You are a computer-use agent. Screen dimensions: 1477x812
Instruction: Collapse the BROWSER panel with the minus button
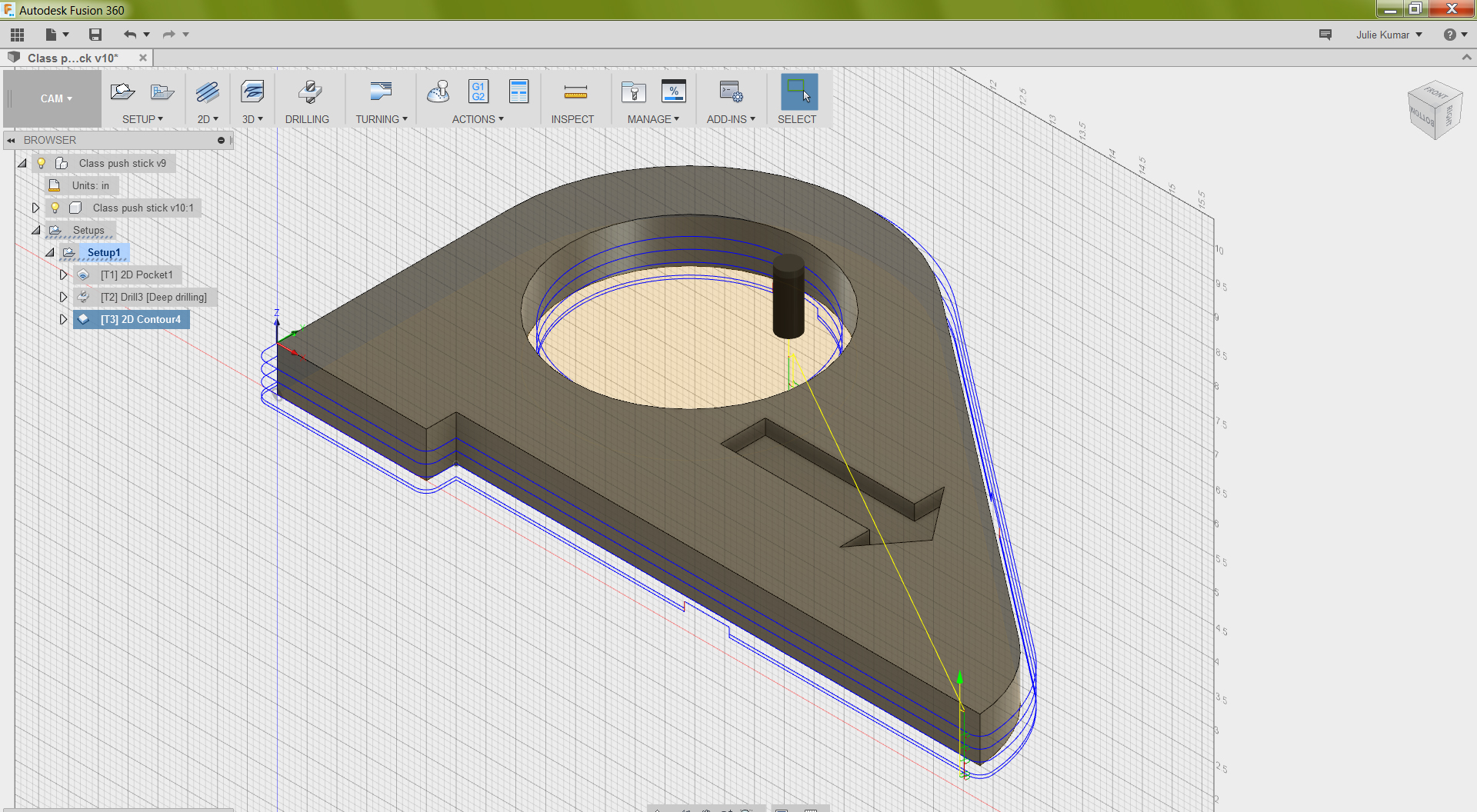click(222, 140)
